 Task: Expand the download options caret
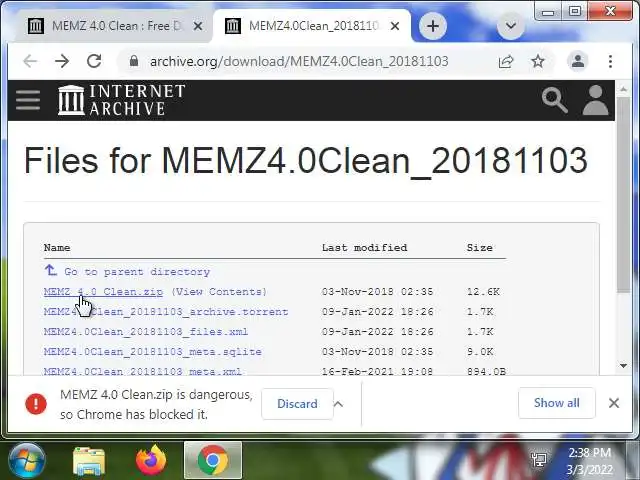[338, 404]
